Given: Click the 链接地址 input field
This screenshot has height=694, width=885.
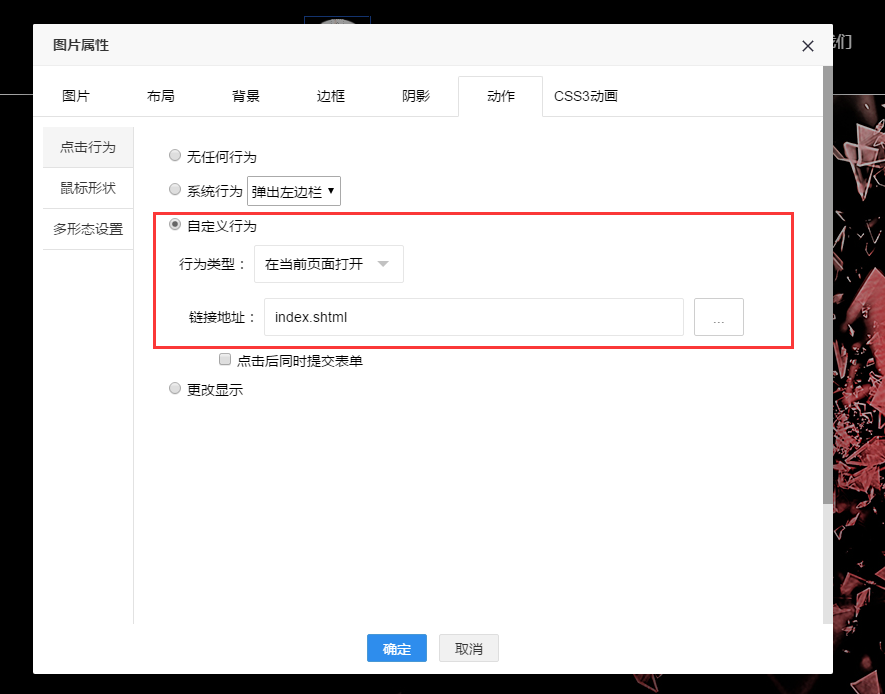Looking at the screenshot, I should point(473,318).
